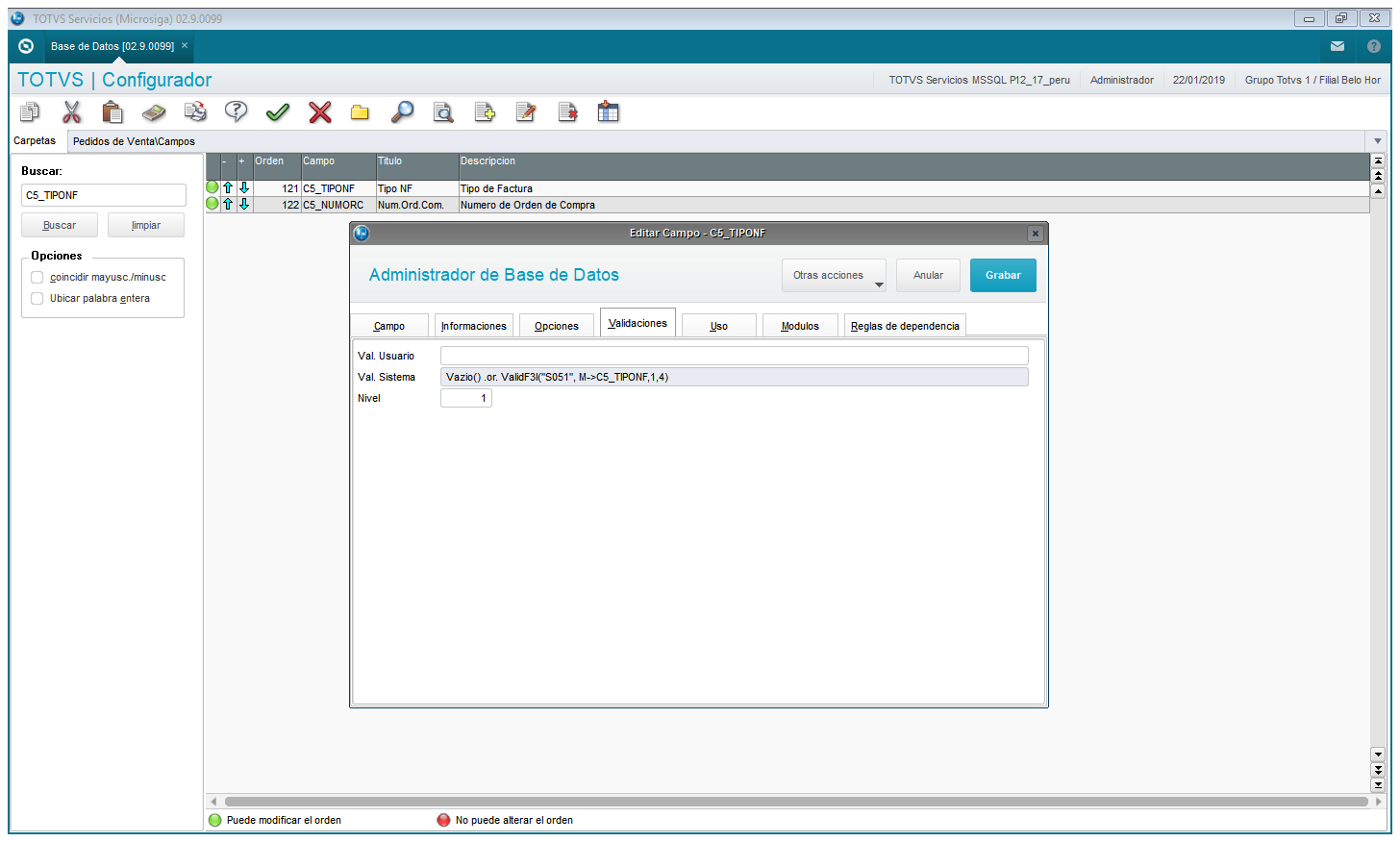The image size is (1400, 842).
Task: Select the Validaciones tab
Action: [x=637, y=323]
